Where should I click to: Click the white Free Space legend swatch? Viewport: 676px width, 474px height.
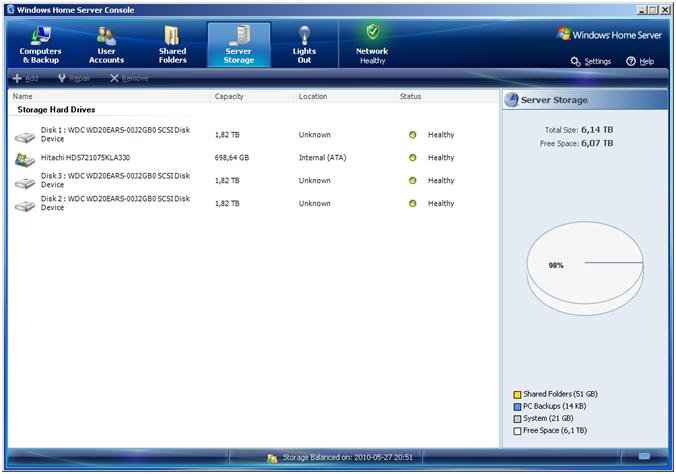[517, 430]
